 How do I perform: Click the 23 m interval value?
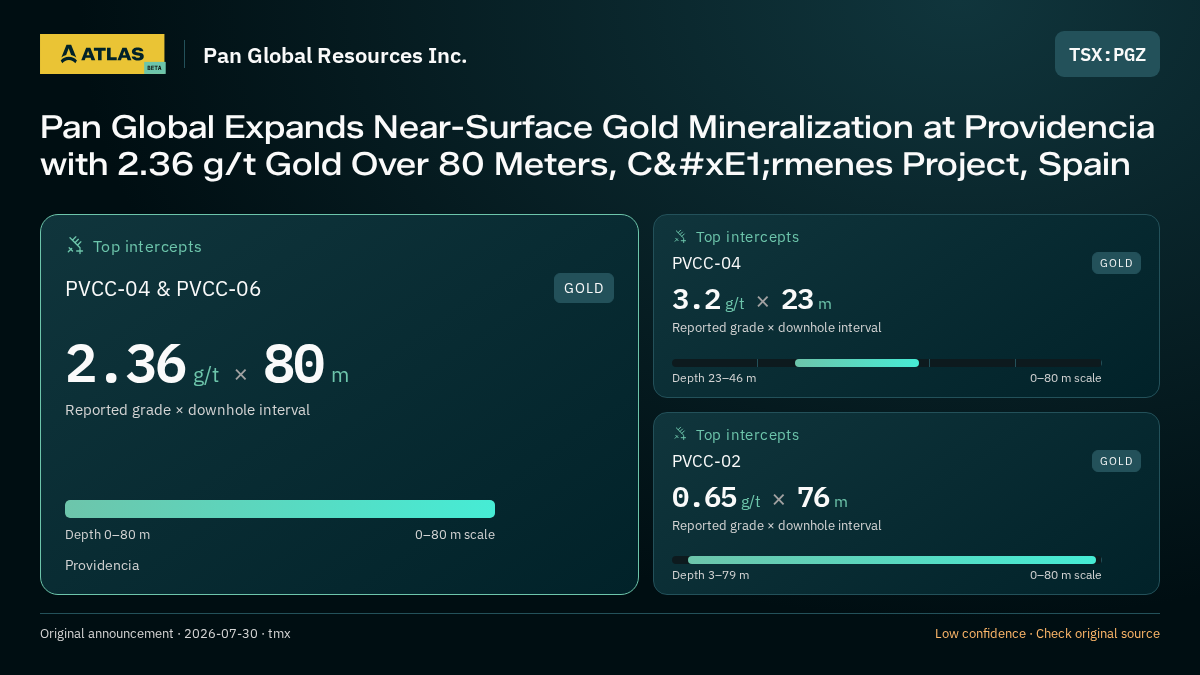(x=806, y=300)
